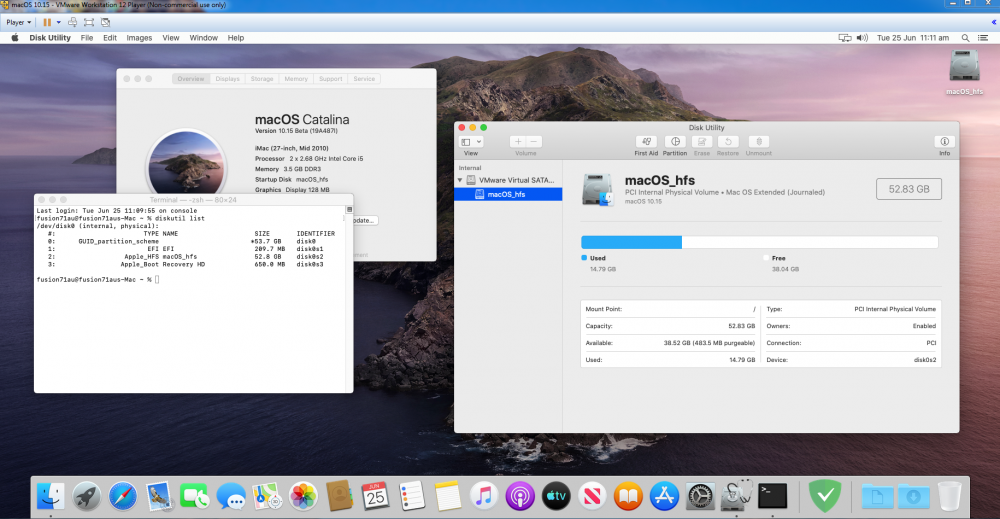Image resolution: width=1000 pixels, height=519 pixels.
Task: Open Notification Center in the menu bar
Action: [983, 38]
